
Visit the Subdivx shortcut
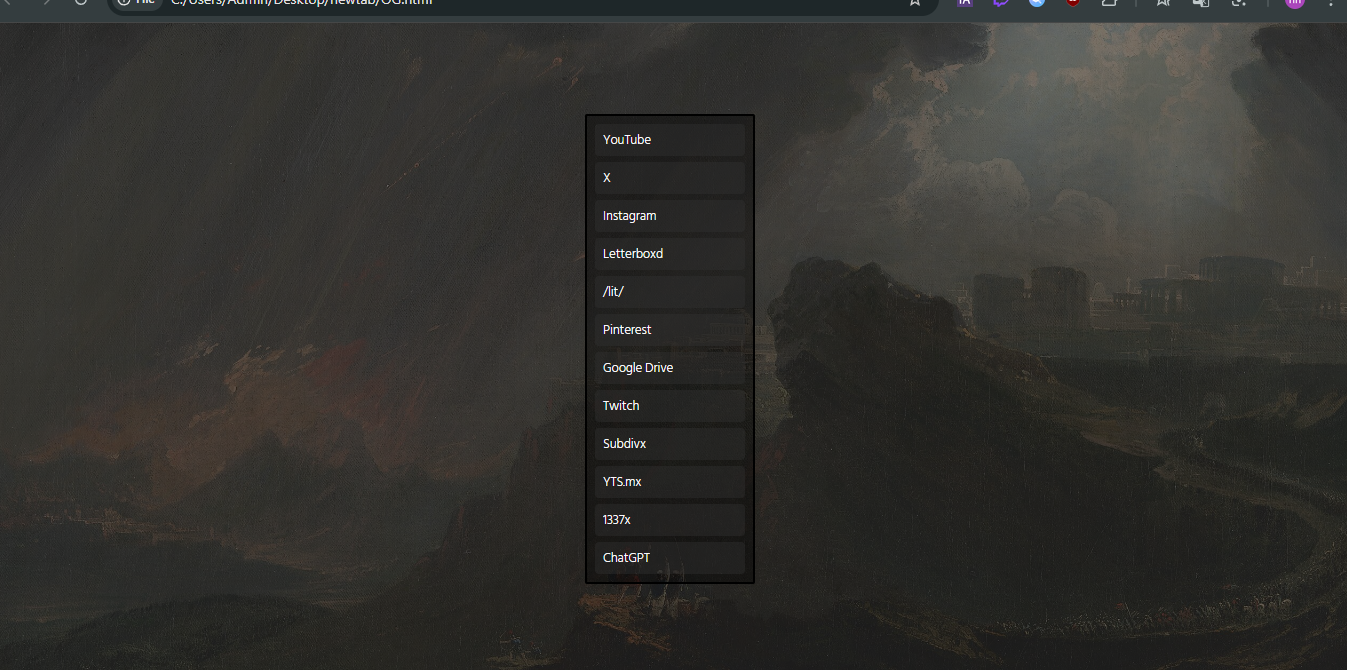[670, 444]
